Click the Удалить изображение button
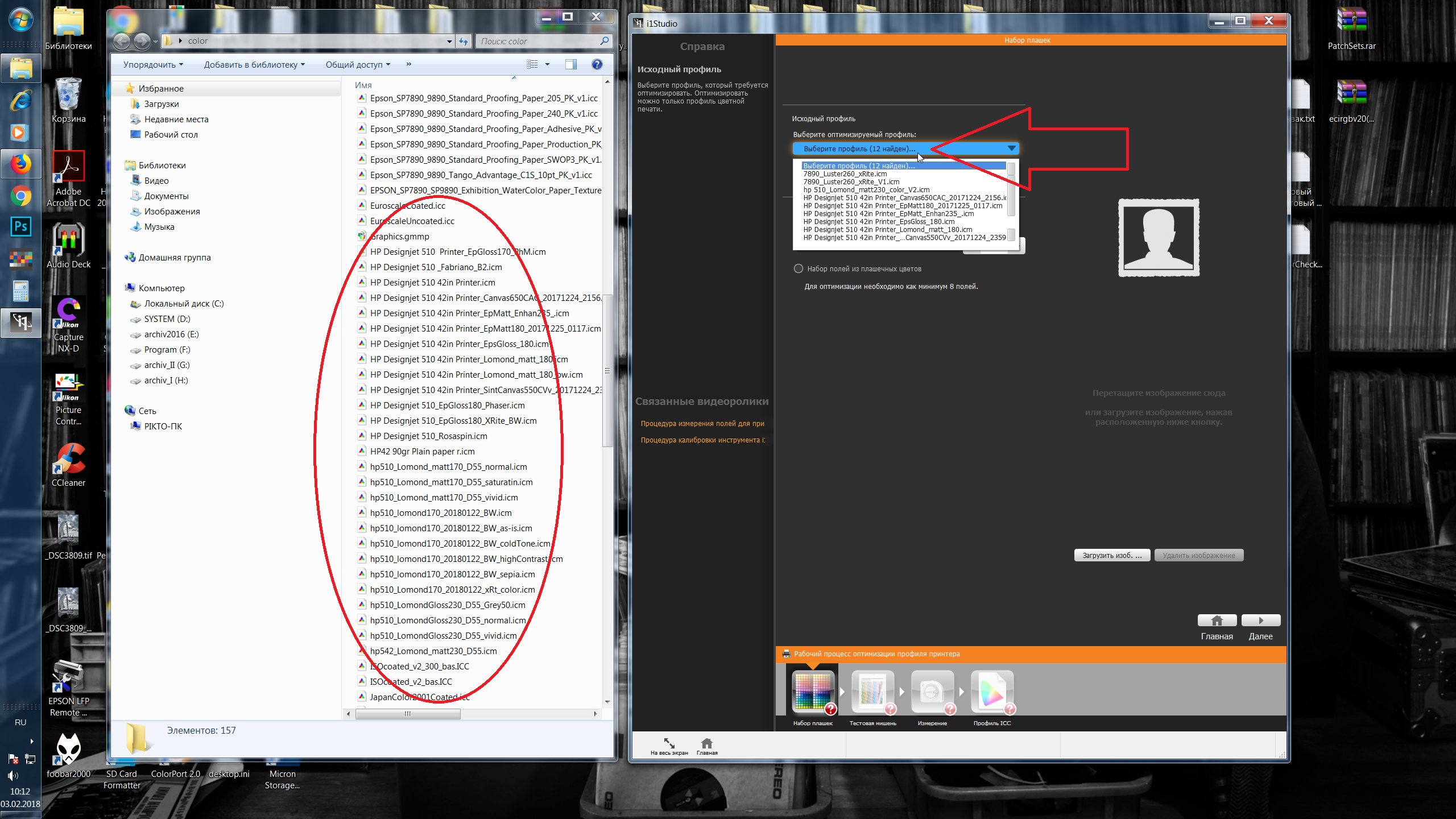Image resolution: width=1456 pixels, height=819 pixels. click(1199, 555)
